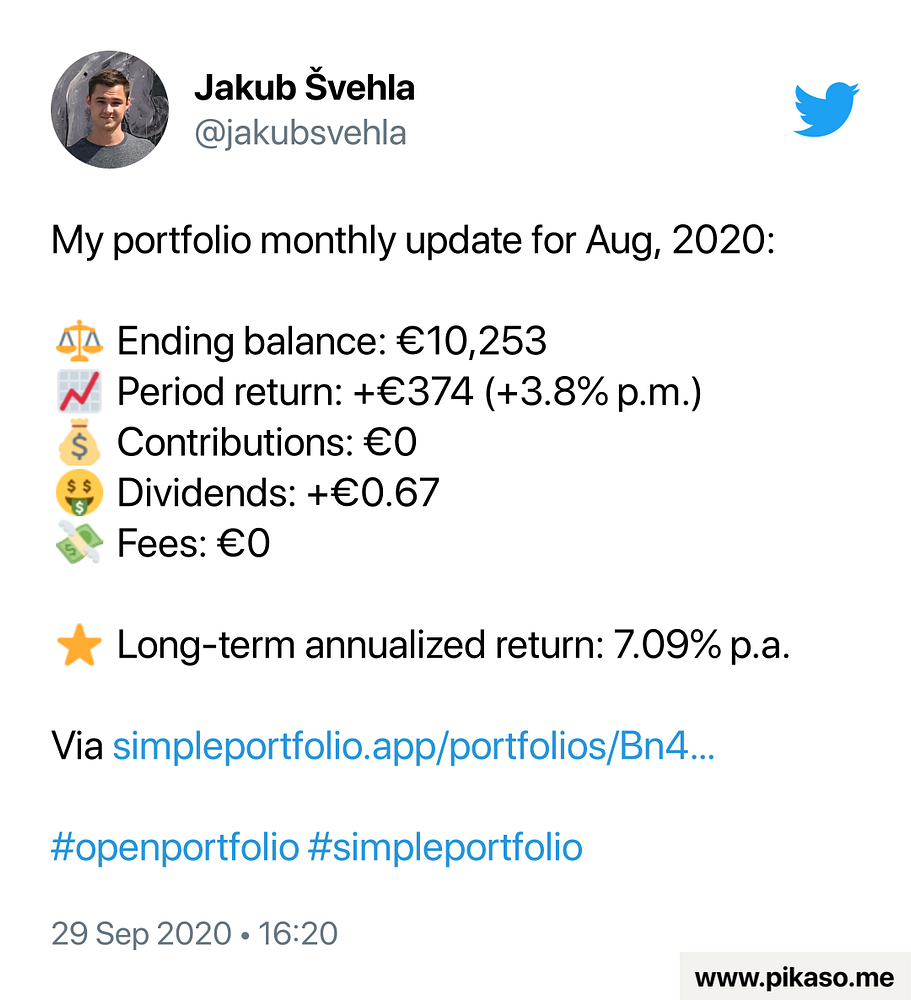Image resolution: width=911 pixels, height=1000 pixels.
Task: Click the Twitter bird logo
Action: point(826,109)
